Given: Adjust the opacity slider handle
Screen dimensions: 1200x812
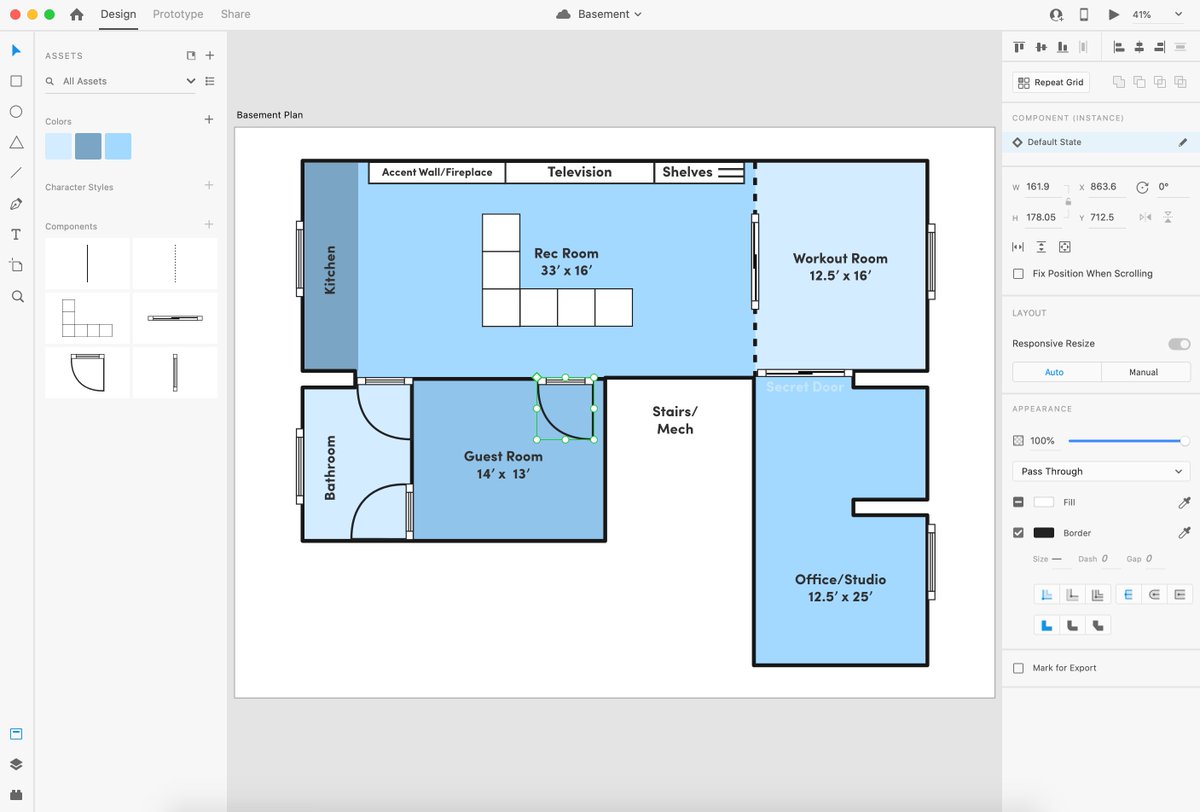Looking at the screenshot, I should coord(1185,440).
